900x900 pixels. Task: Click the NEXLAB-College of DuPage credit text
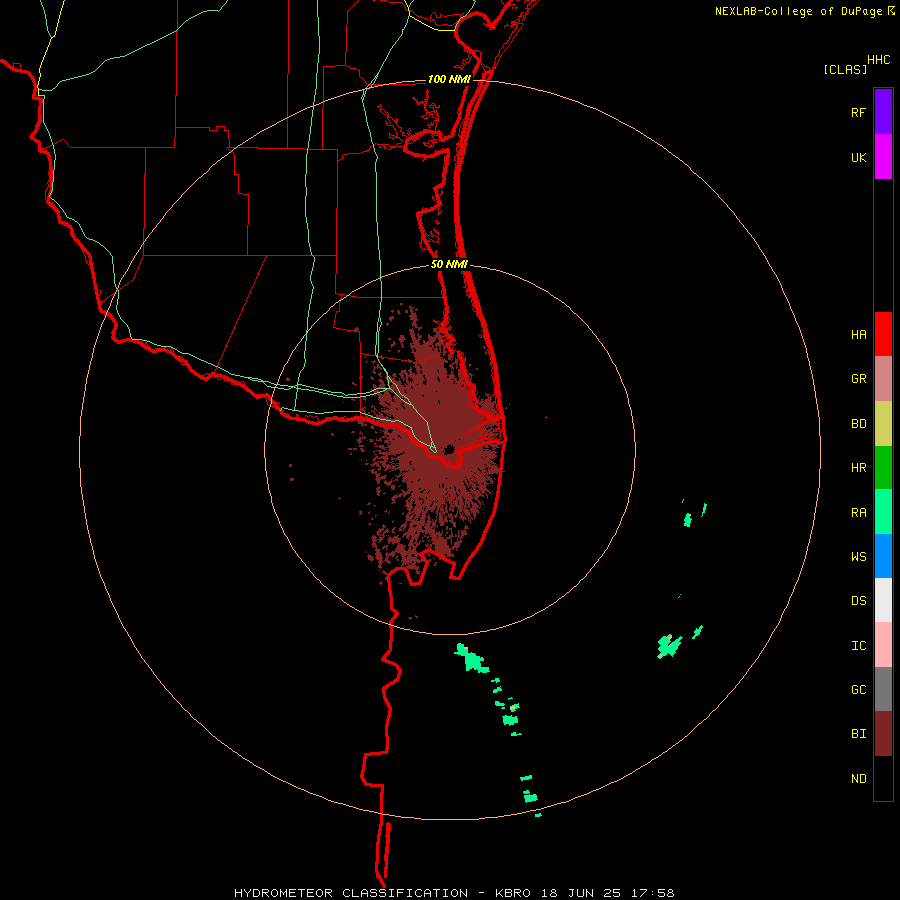pyautogui.click(x=798, y=11)
